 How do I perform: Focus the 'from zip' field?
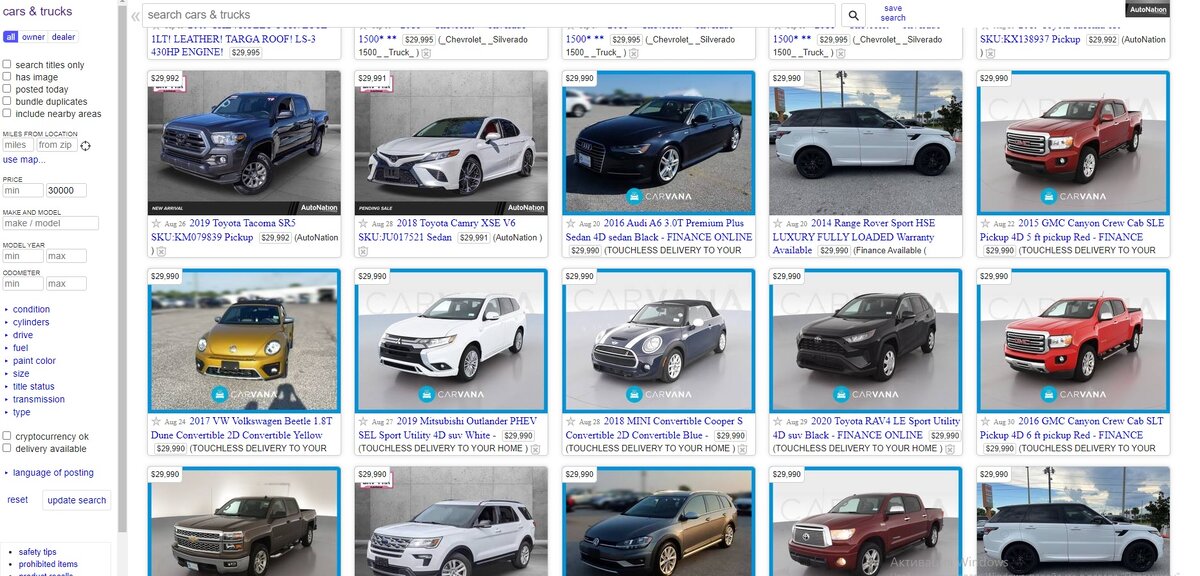tap(55, 145)
